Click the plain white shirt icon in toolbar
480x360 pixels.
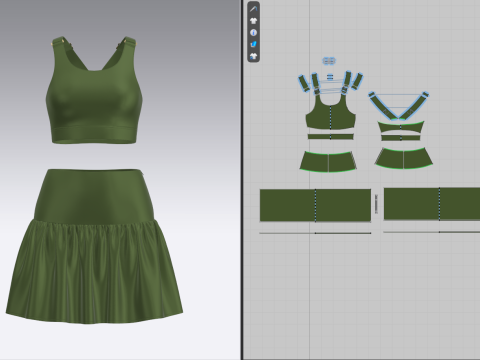click(254, 21)
